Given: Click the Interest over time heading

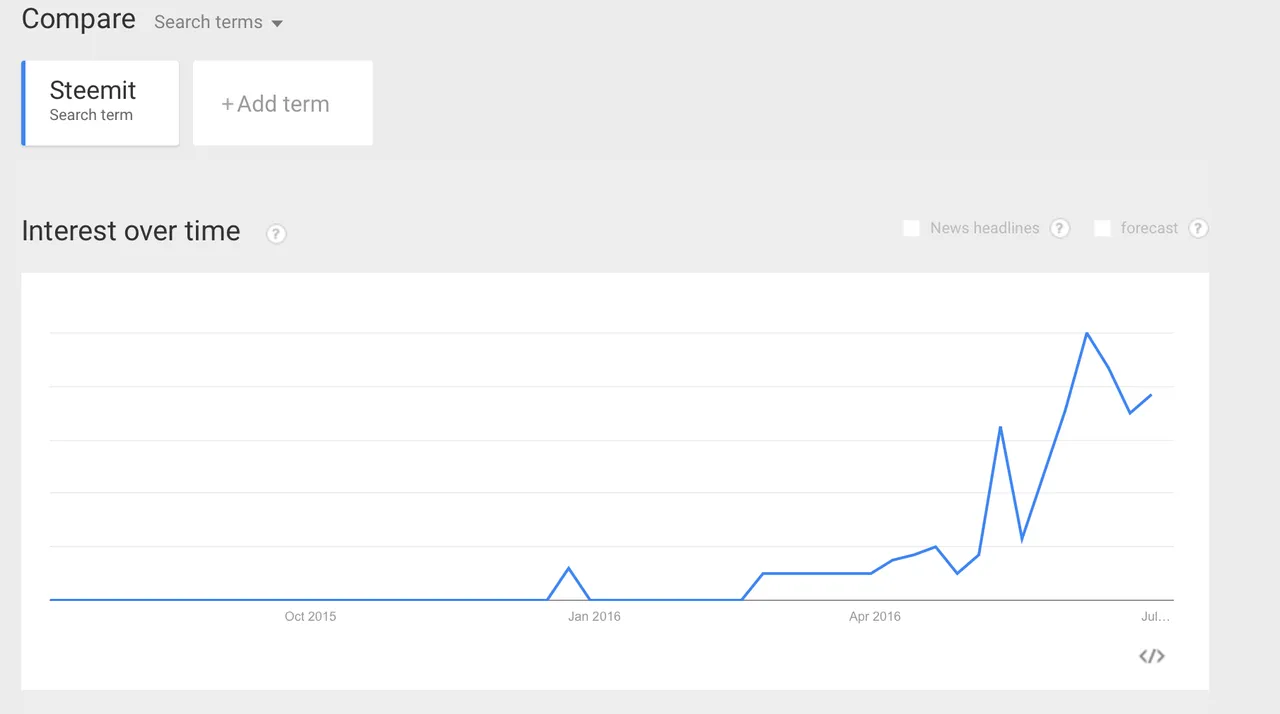Looking at the screenshot, I should tap(131, 231).
